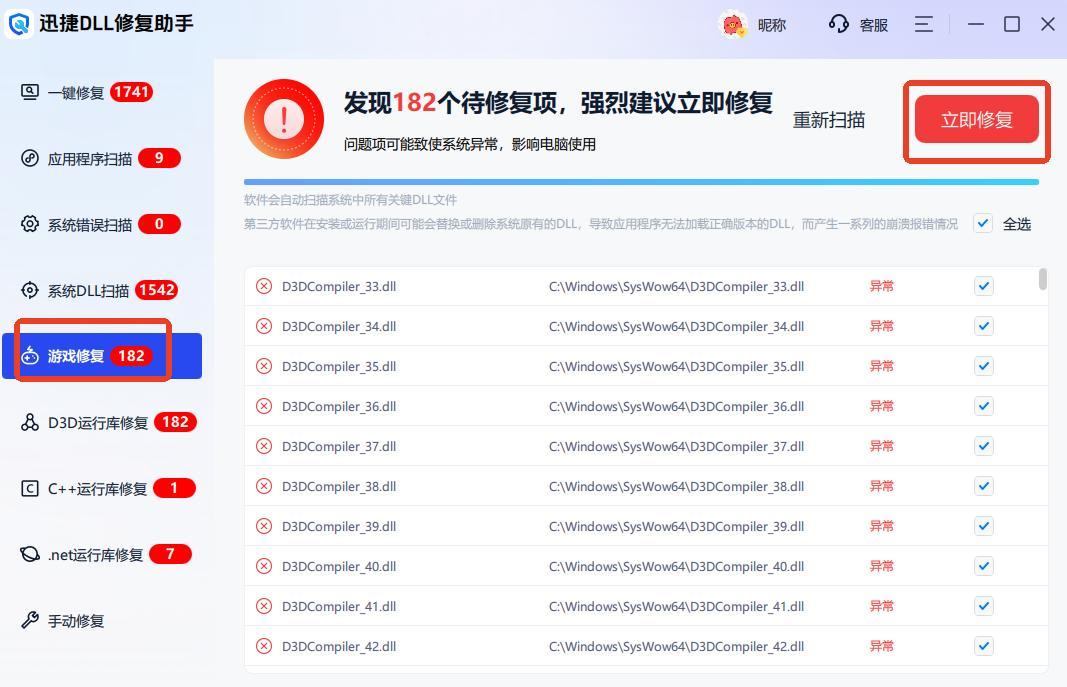Click the manual repair wrench icon
The image size is (1067, 687).
[x=30, y=620]
